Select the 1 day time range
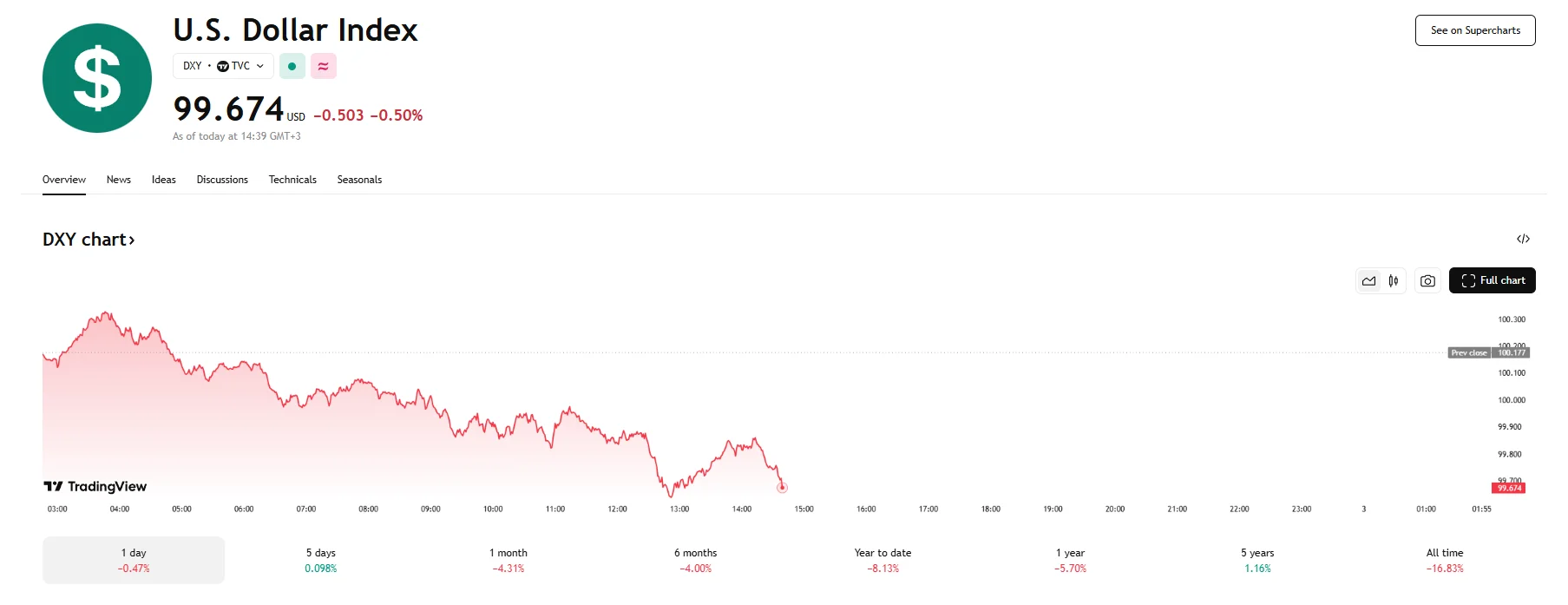Image resolution: width=1568 pixels, height=605 pixels. click(134, 560)
